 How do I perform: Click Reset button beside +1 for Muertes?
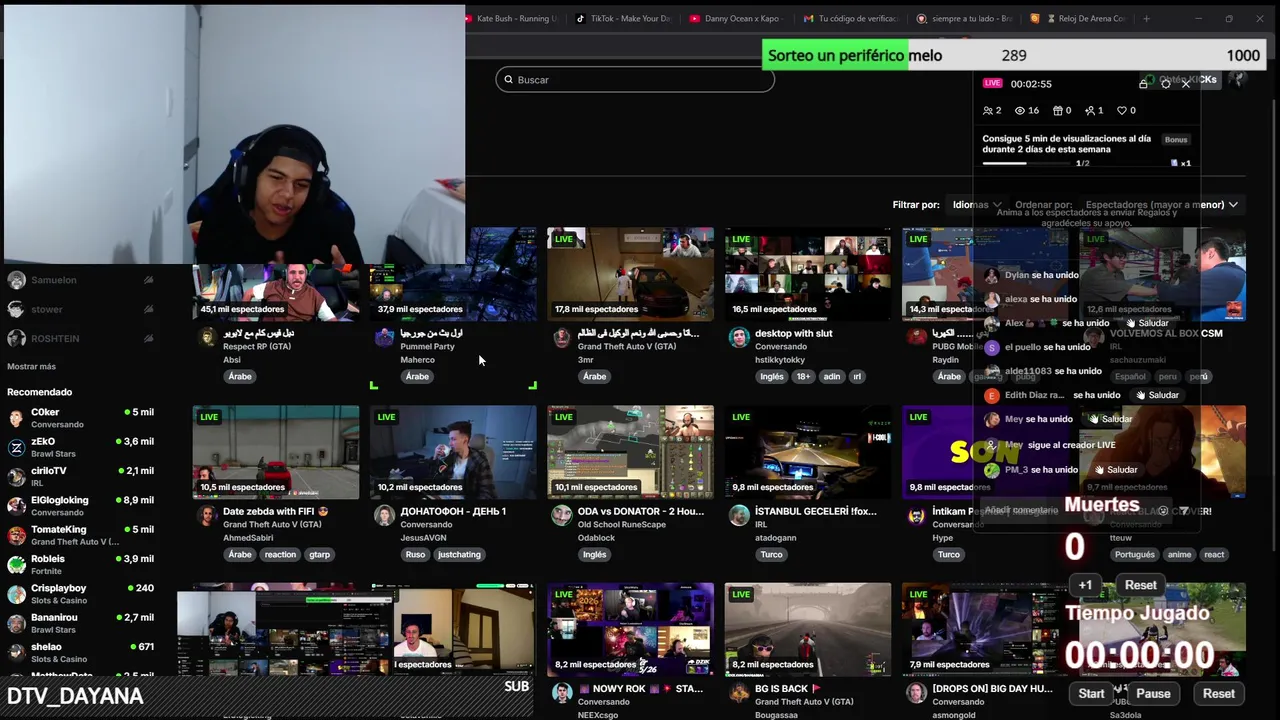[1140, 585]
